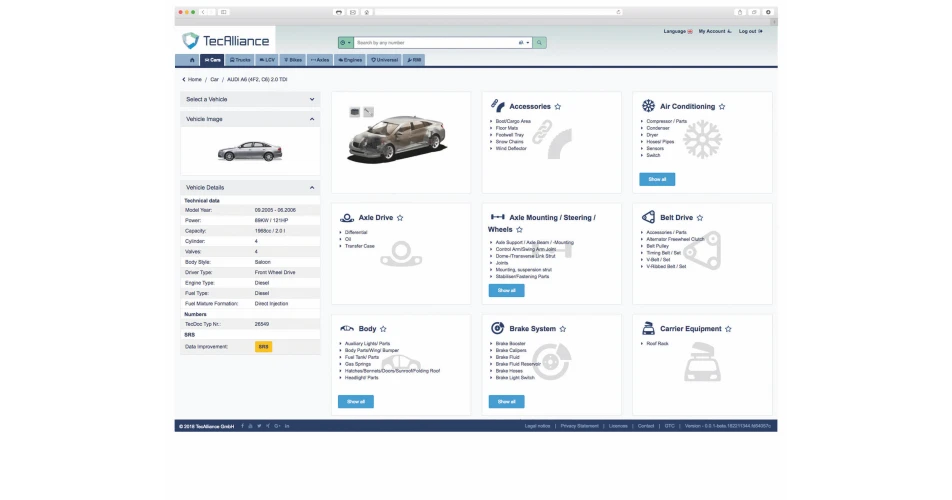Favorite the Accessories category star

point(558,107)
